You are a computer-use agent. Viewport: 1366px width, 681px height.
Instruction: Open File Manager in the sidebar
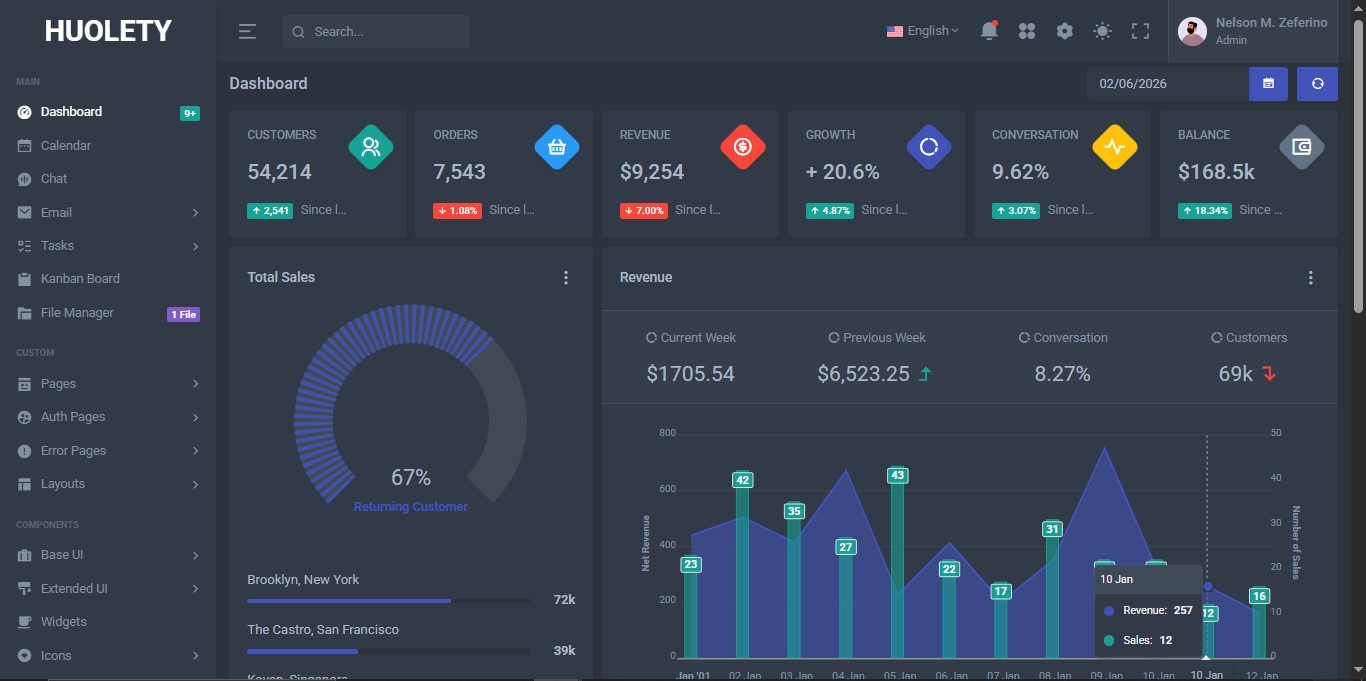77,313
